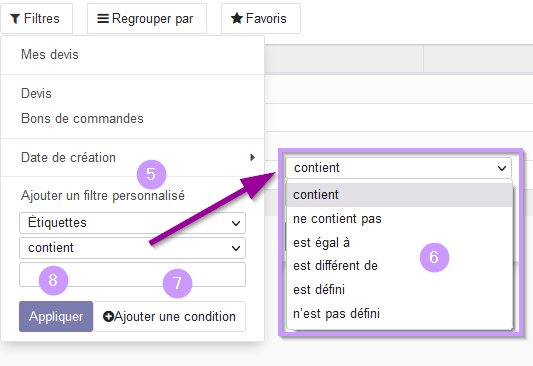Viewport: 533px width, 366px height.
Task: Focus the empty filter value text field
Action: coord(133,275)
